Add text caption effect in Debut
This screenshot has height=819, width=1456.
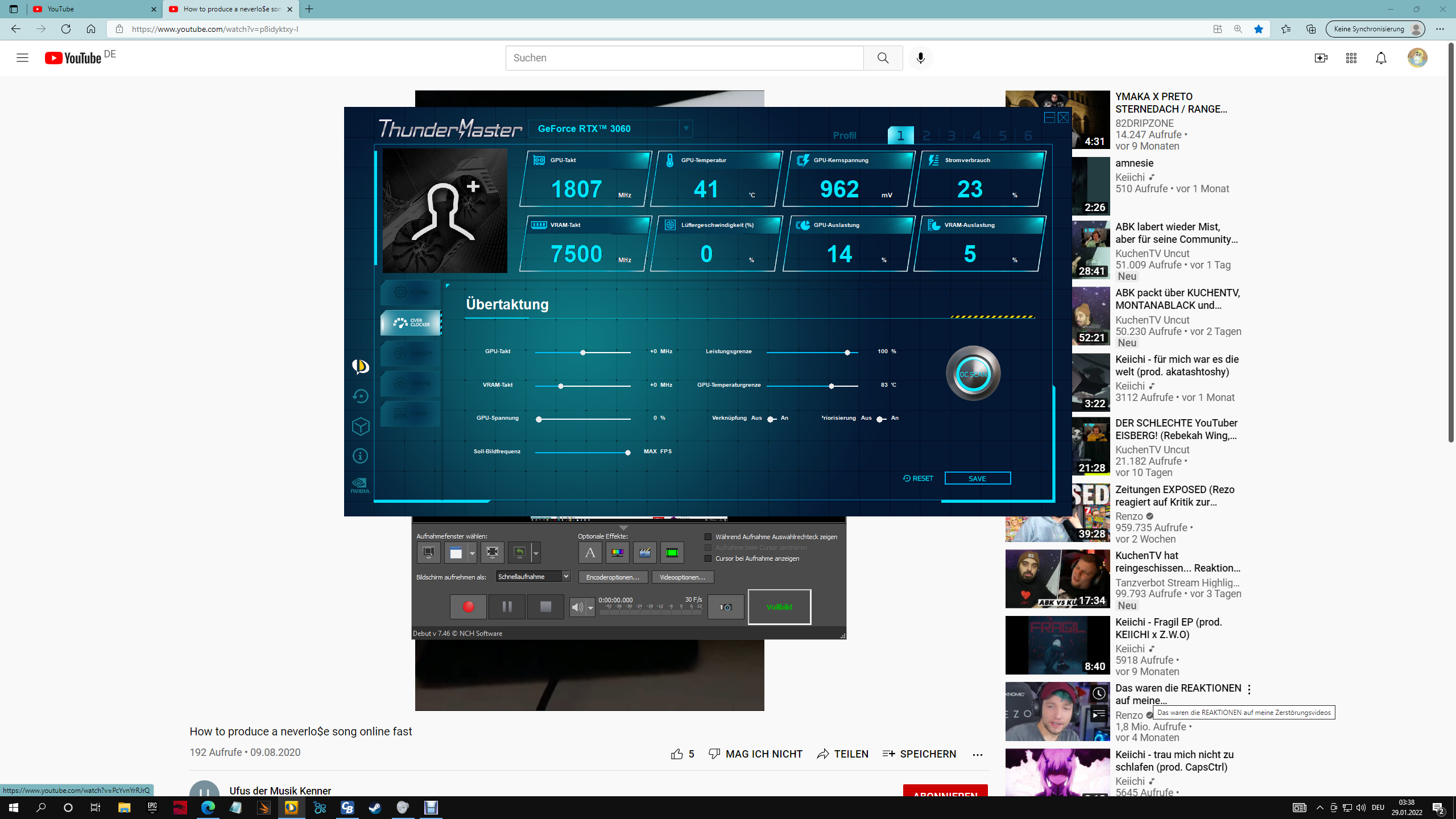click(590, 552)
